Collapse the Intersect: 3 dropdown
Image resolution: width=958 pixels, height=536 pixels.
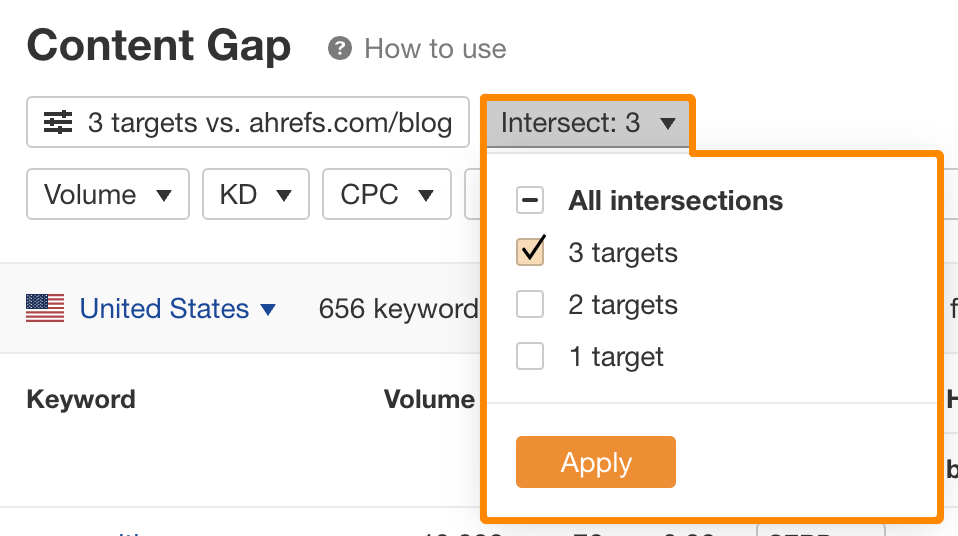(588, 123)
